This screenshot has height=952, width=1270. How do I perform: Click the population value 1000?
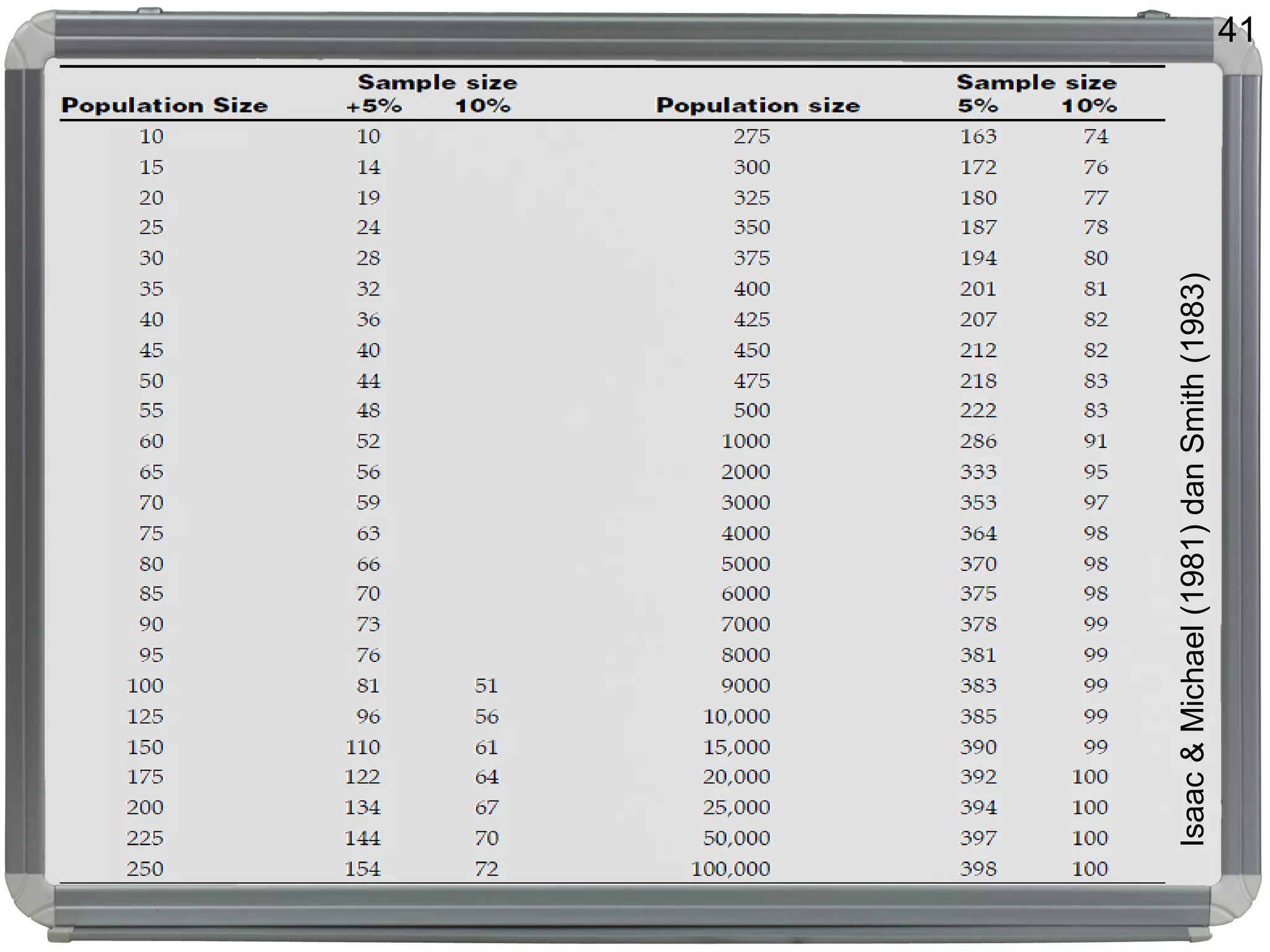(745, 441)
